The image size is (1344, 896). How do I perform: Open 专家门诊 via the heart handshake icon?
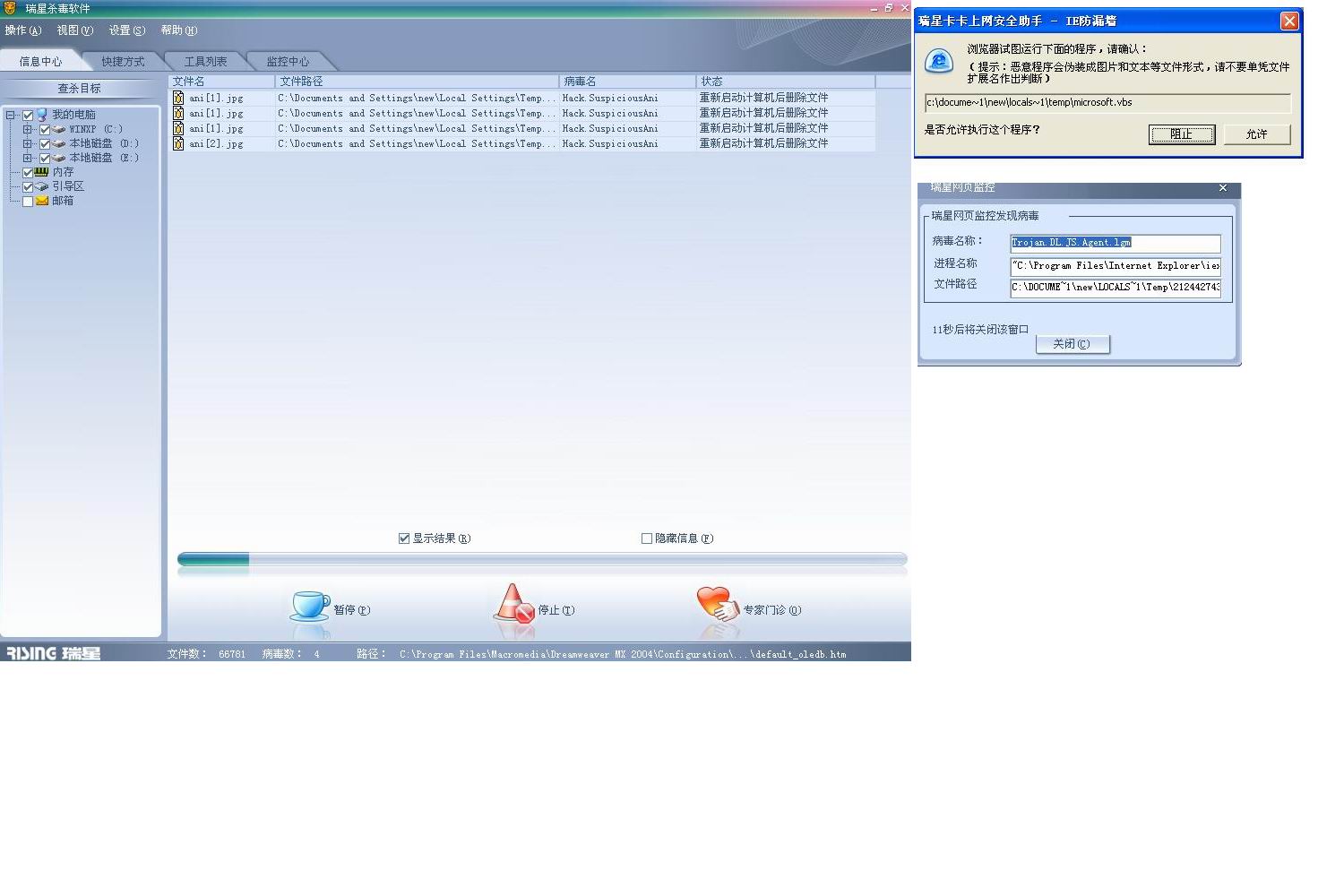pyautogui.click(x=718, y=603)
